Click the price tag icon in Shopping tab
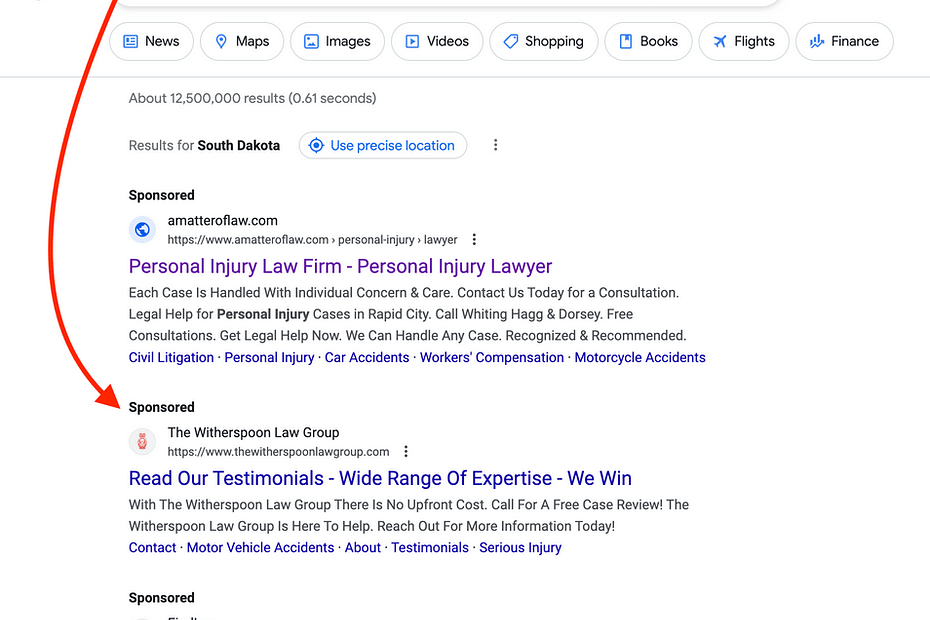Screen dimensions: 930x620 [511, 42]
